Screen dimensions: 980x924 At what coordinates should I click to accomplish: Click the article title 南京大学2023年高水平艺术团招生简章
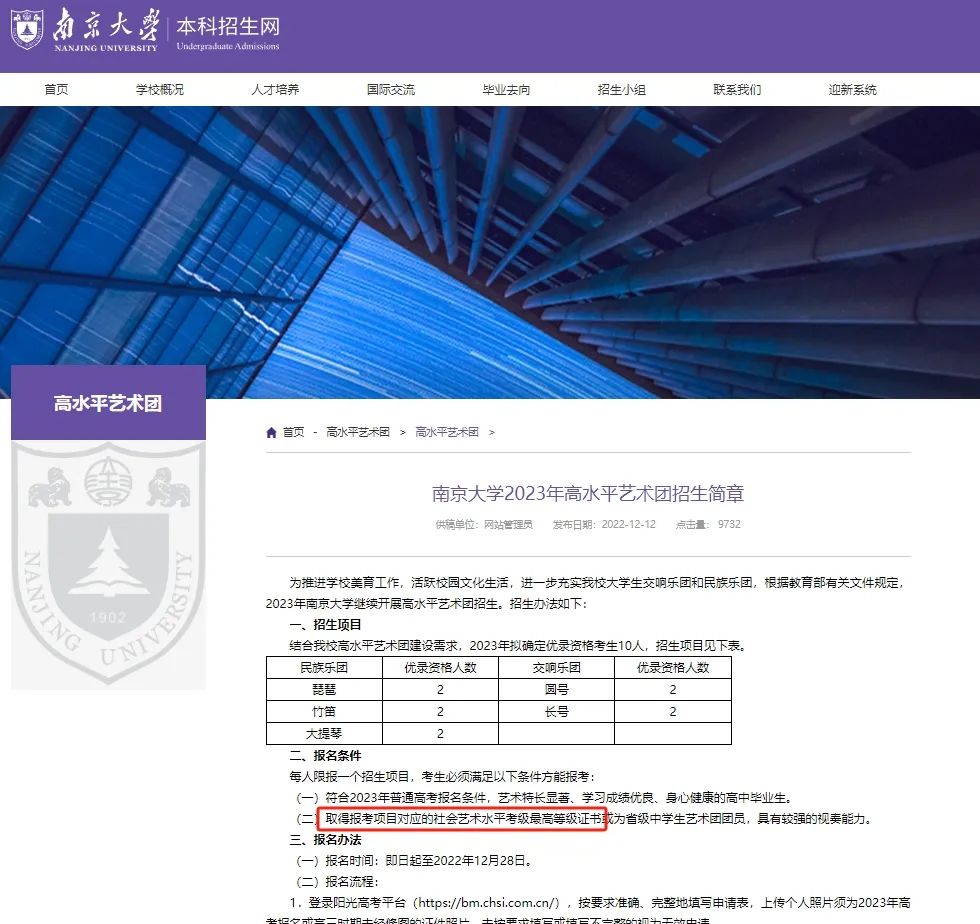pos(588,494)
